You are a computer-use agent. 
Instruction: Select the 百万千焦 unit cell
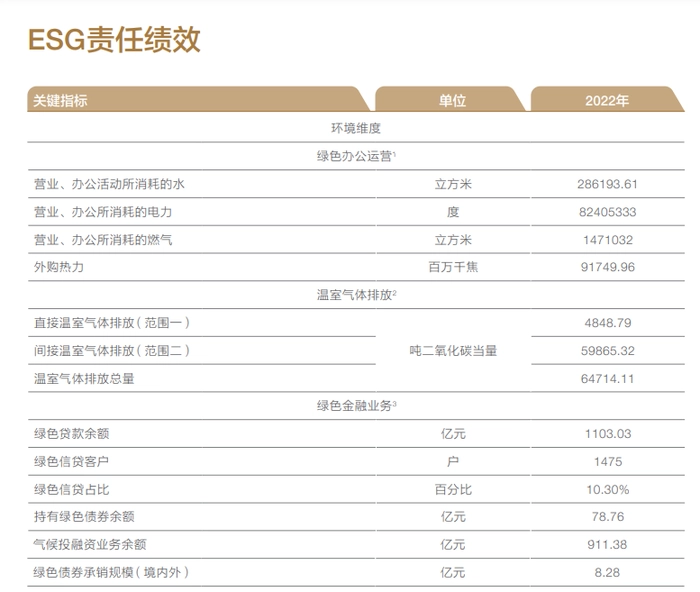(452, 268)
